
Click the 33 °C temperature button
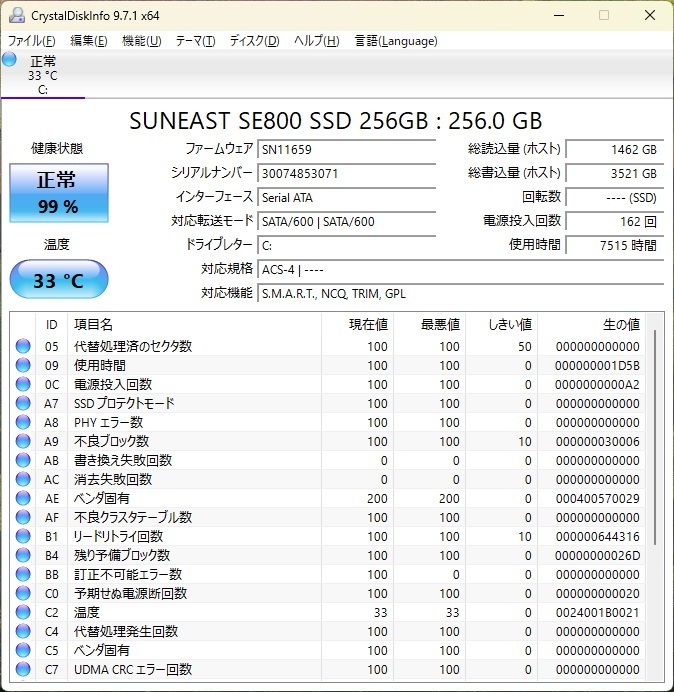click(x=58, y=280)
